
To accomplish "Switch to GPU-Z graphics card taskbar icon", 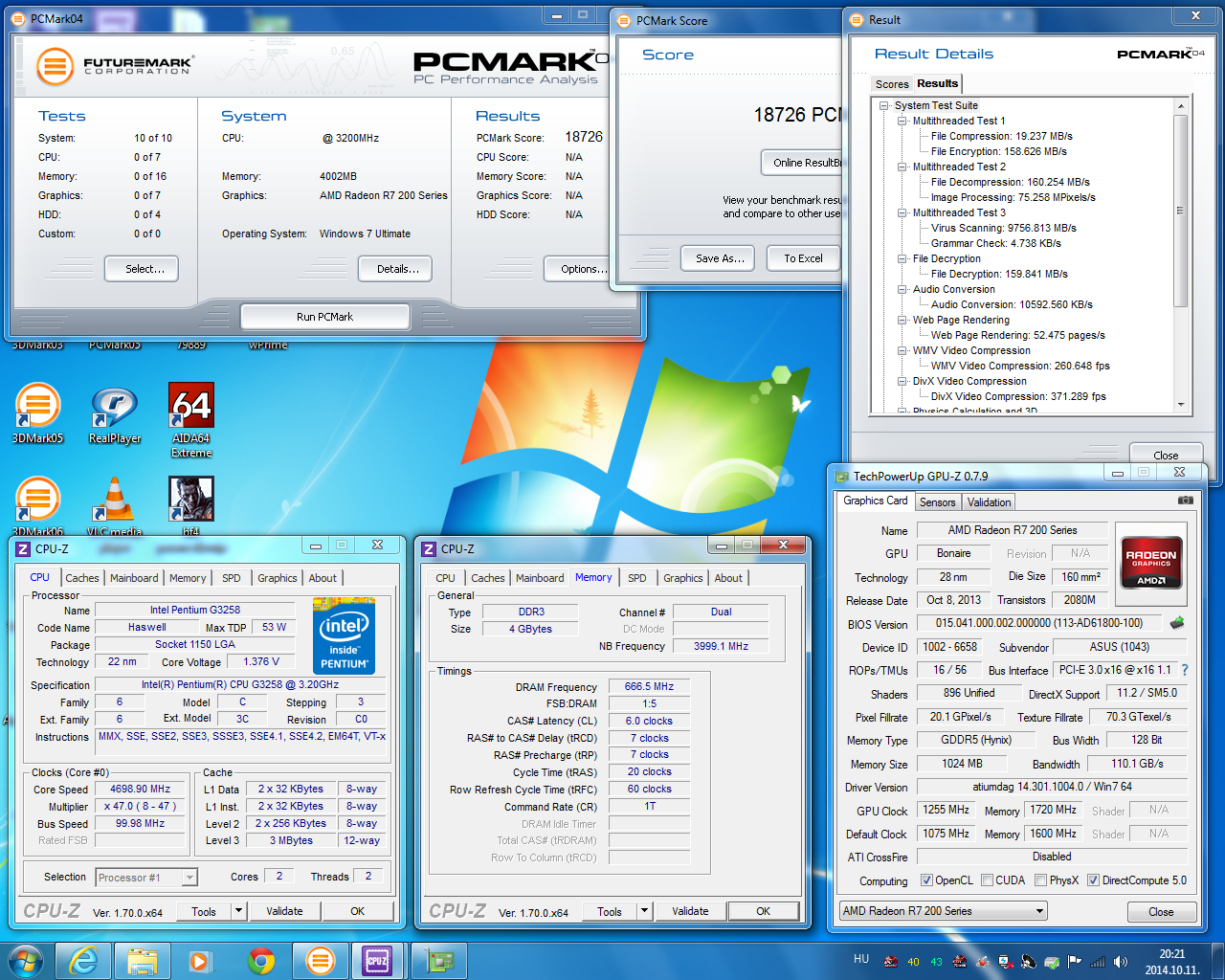I will pyautogui.click(x=438, y=960).
